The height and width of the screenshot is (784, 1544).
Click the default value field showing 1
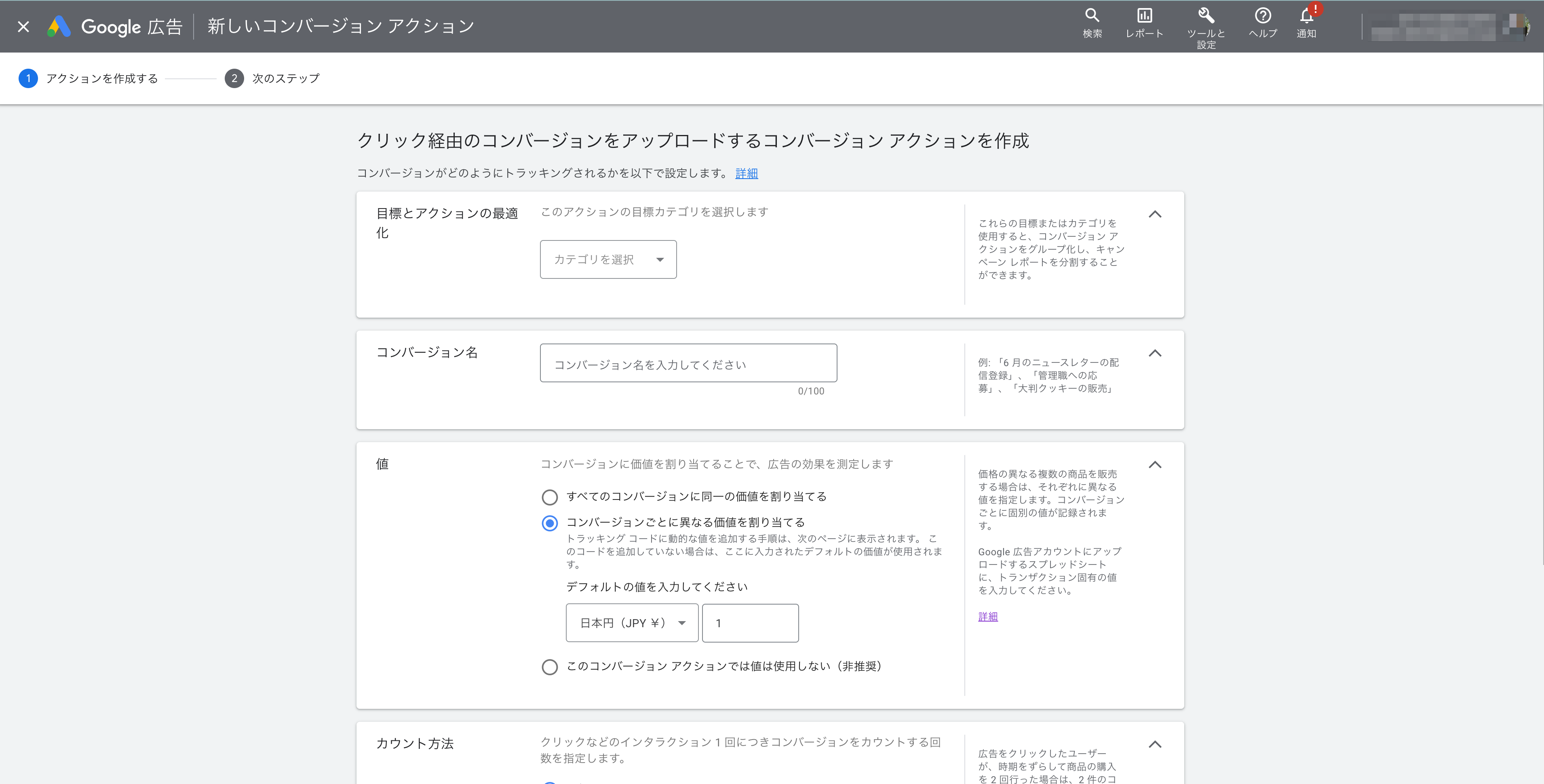pos(750,623)
